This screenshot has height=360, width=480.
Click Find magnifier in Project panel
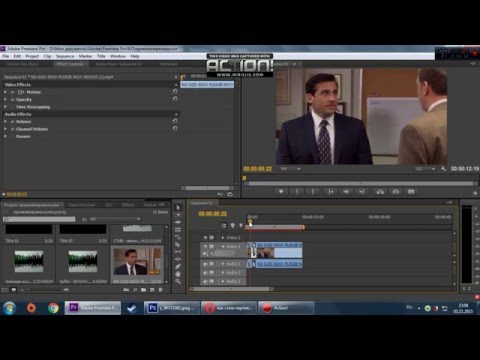[x=135, y=290]
